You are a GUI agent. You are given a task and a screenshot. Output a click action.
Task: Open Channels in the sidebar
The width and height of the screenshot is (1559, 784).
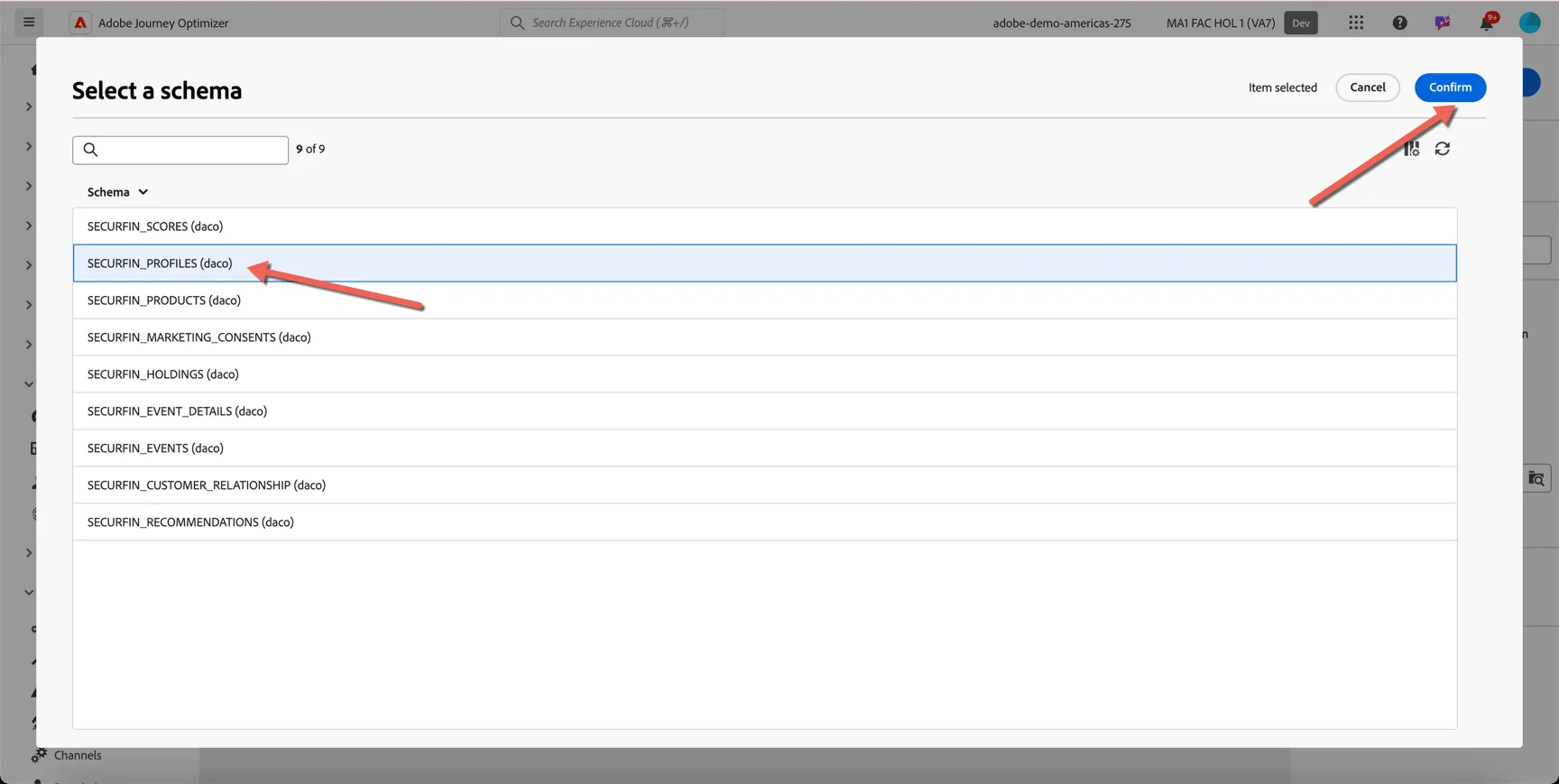(x=78, y=756)
